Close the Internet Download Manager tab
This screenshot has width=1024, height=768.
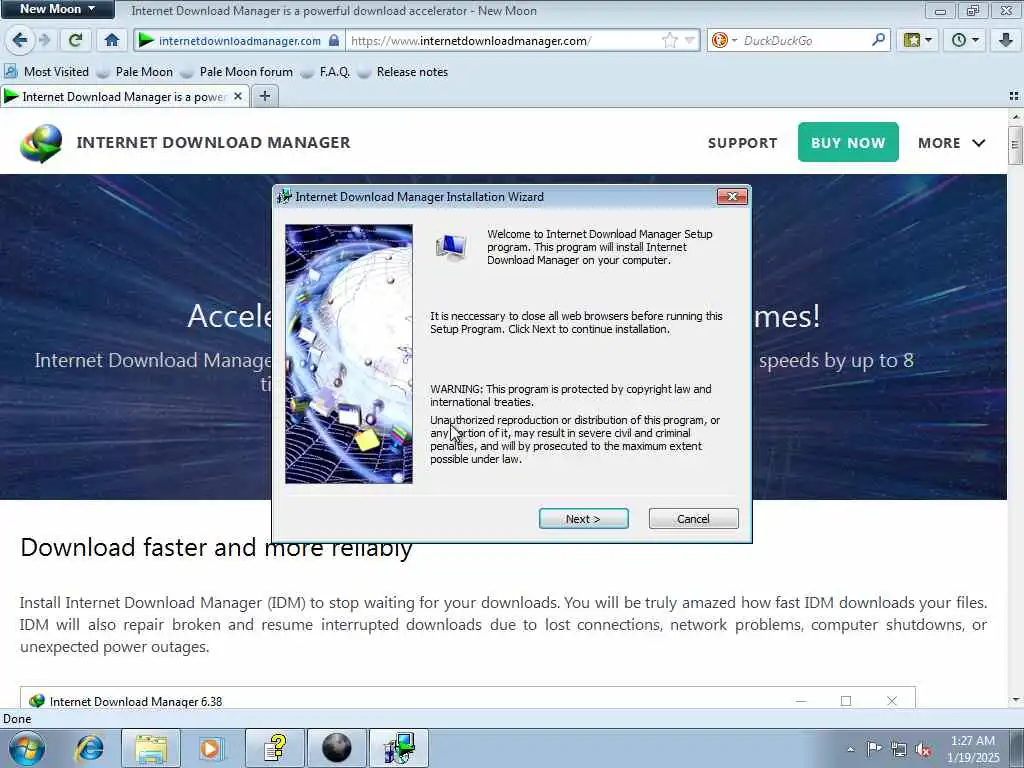(x=238, y=97)
